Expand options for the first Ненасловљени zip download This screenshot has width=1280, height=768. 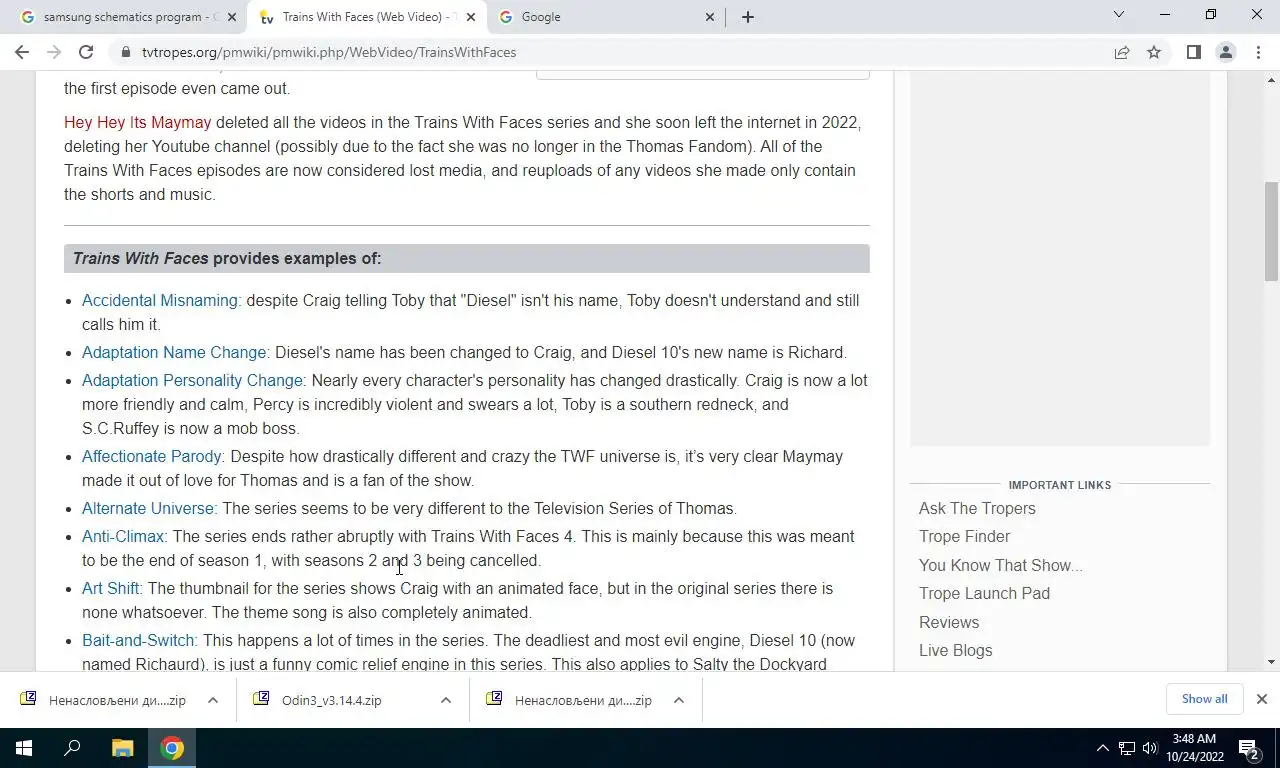coord(212,700)
